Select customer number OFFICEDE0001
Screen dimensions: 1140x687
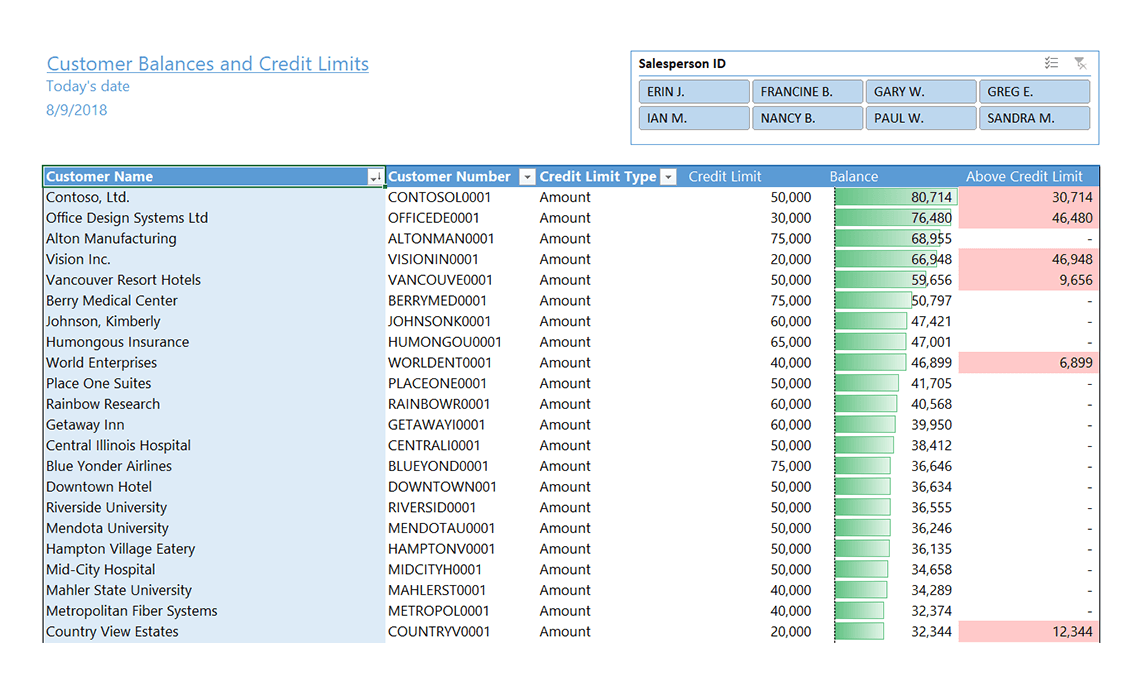433,218
